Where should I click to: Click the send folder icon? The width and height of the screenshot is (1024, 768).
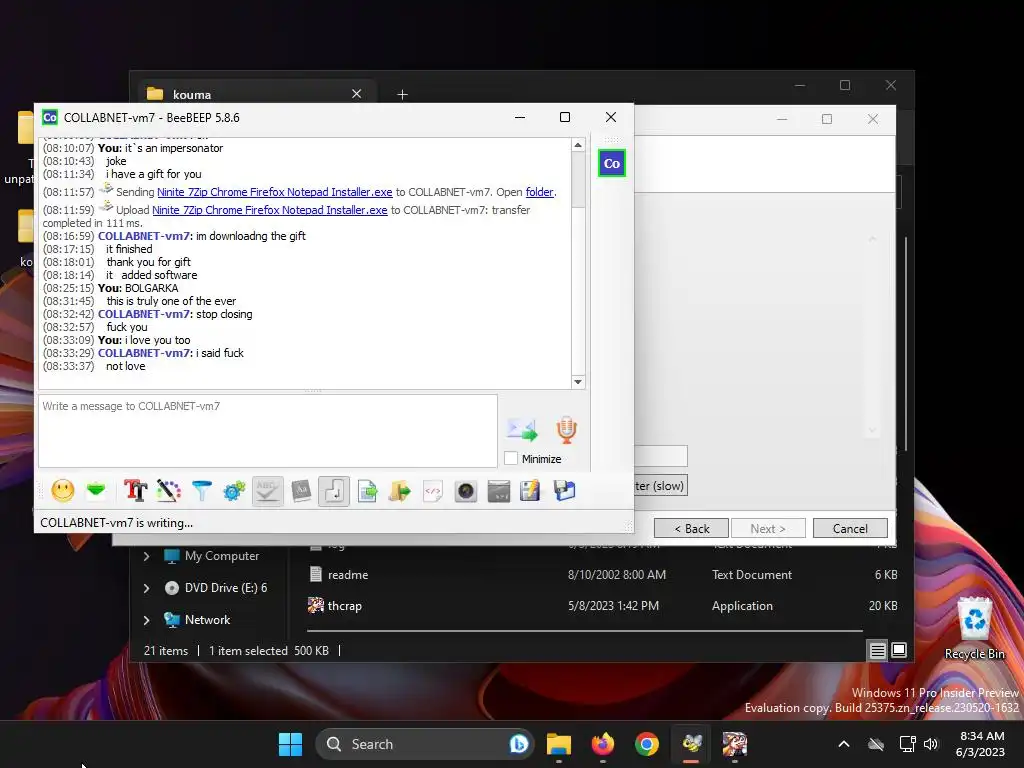pos(400,490)
